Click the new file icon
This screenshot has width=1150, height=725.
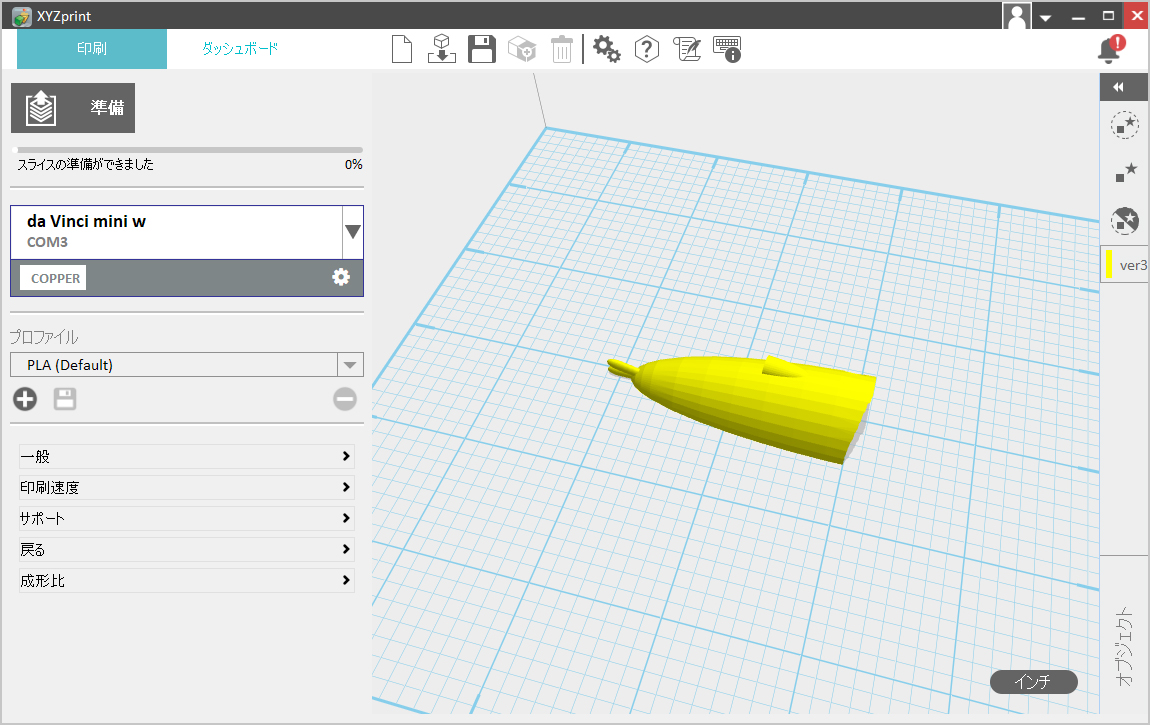[402, 49]
